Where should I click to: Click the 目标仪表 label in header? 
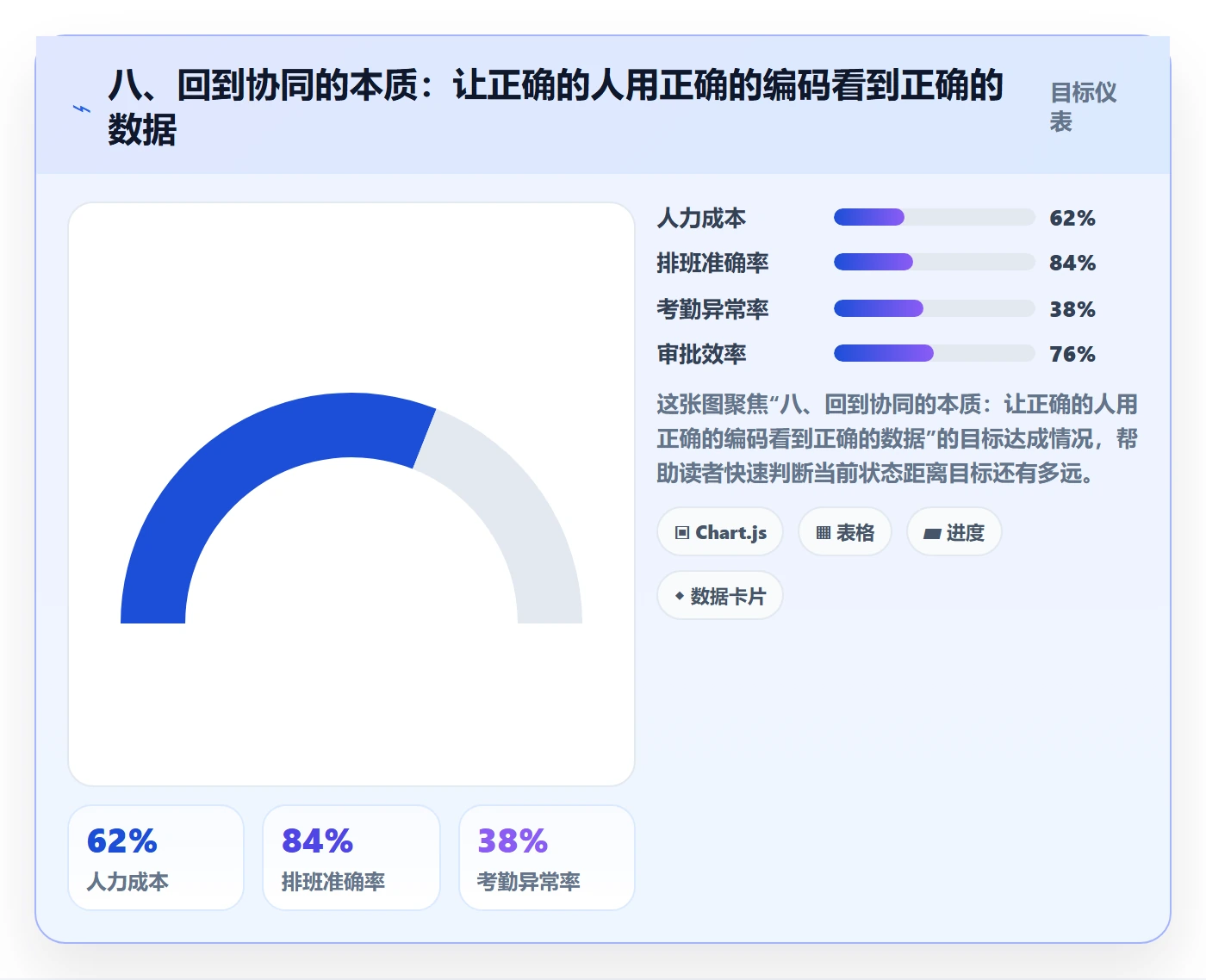click(x=1083, y=107)
